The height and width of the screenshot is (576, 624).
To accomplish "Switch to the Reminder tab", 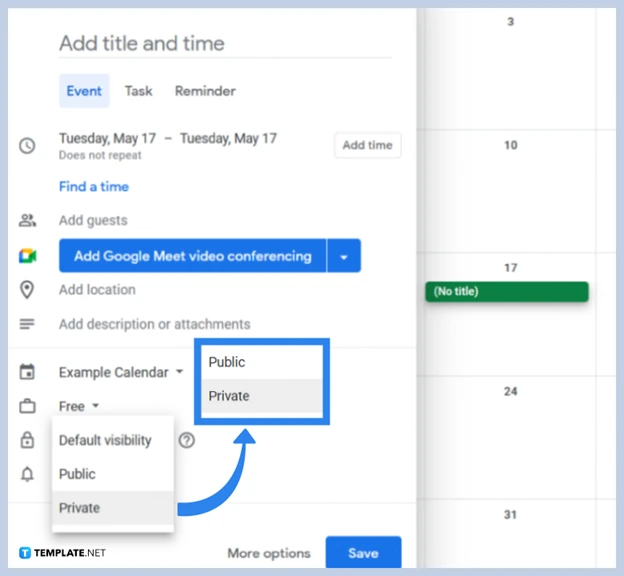I will point(205,91).
